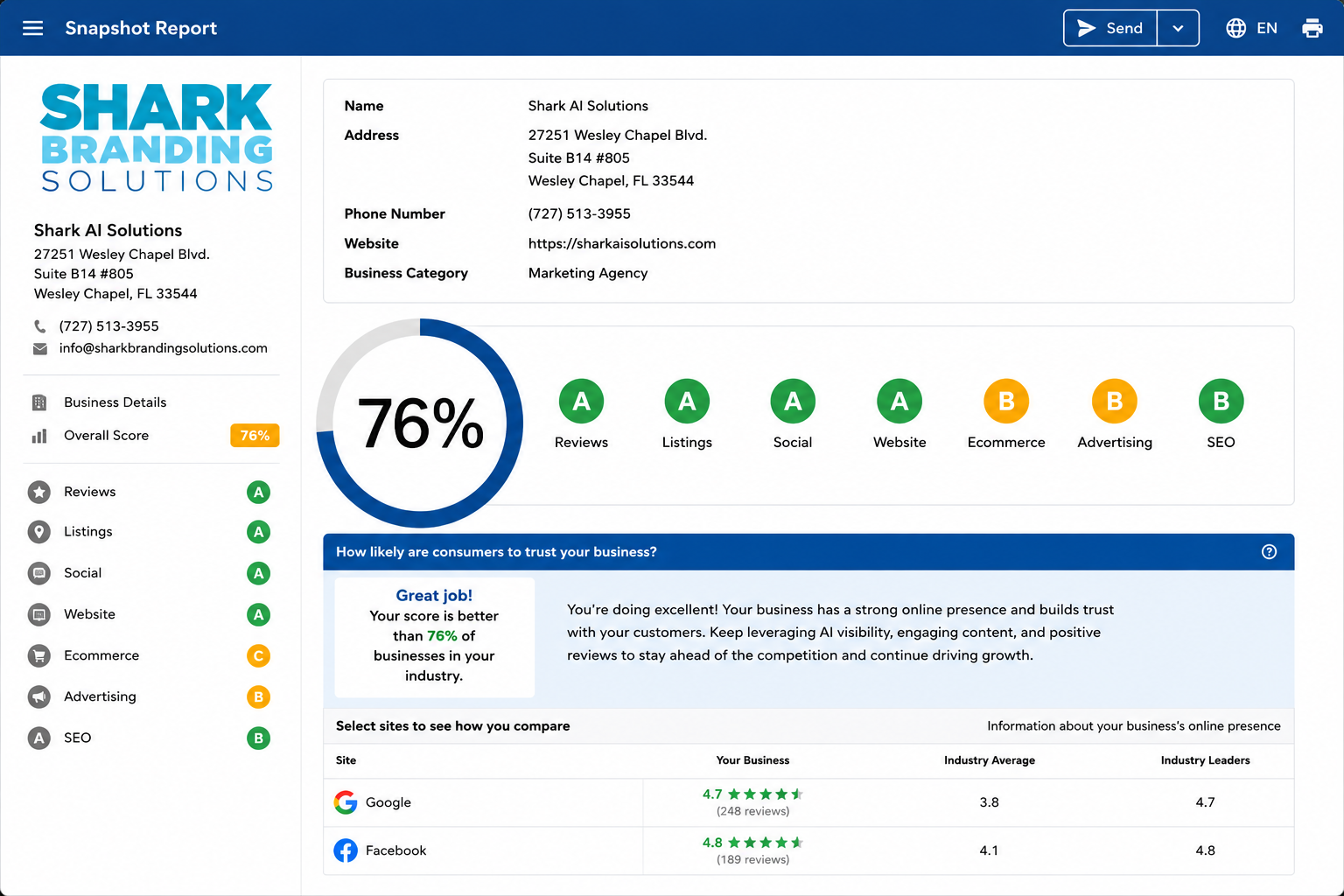
Task: Click the phone number (727) 513-3955 in details
Action: [579, 214]
